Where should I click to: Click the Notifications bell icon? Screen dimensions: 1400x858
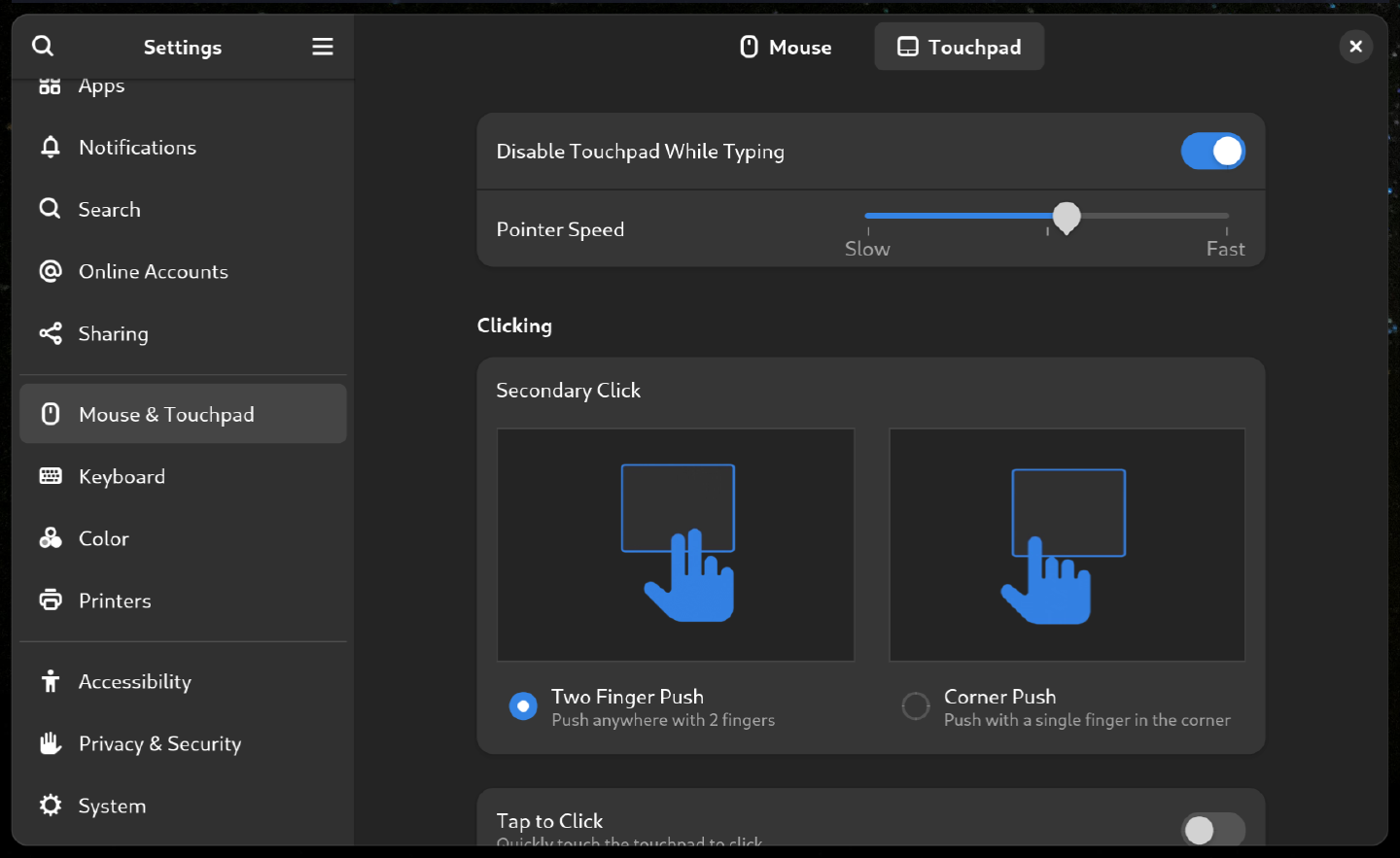[x=51, y=147]
